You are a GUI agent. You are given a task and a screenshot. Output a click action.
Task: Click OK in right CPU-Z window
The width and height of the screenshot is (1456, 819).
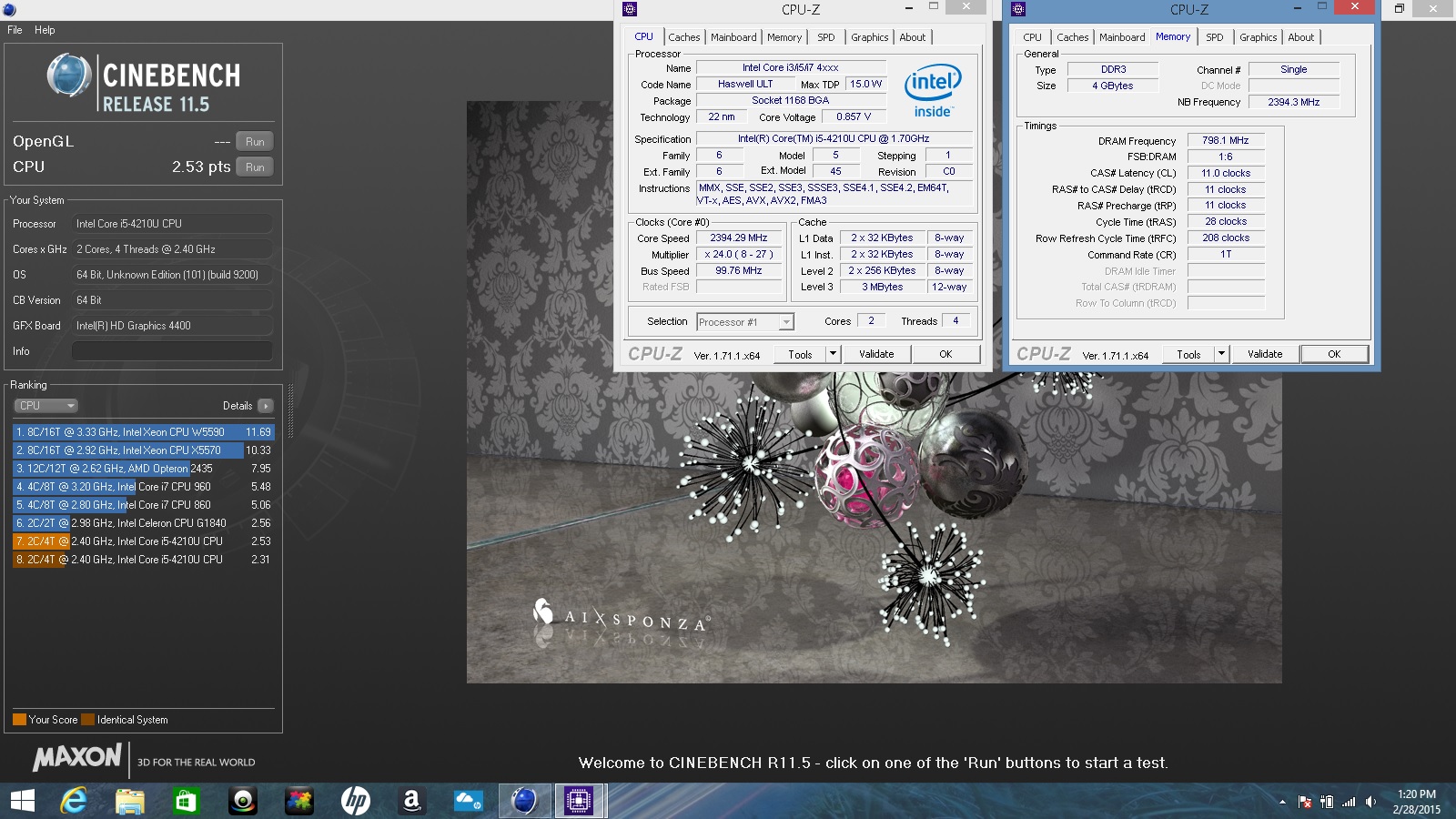point(1334,354)
